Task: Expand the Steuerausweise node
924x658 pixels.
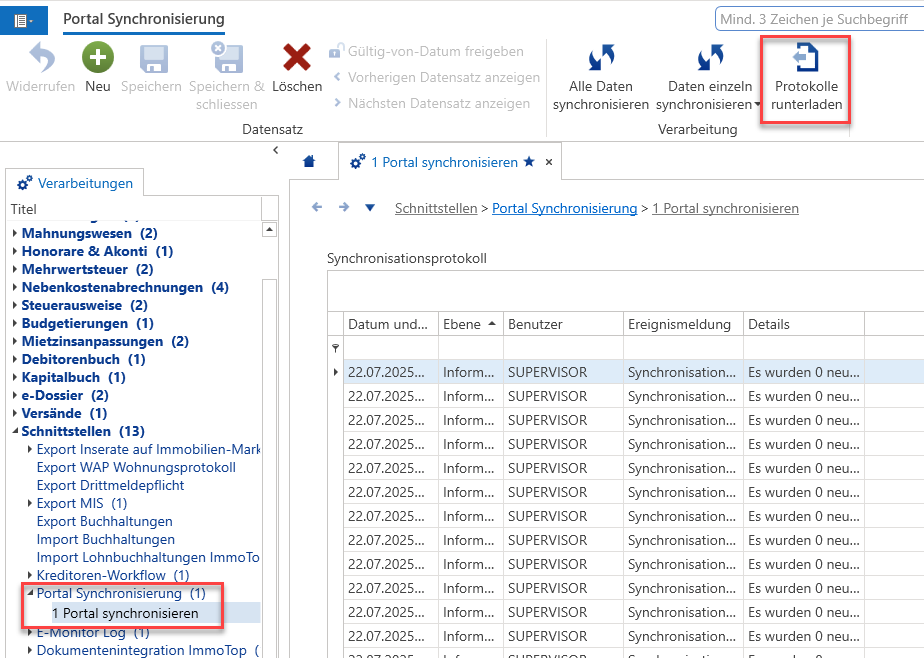Action: point(15,305)
